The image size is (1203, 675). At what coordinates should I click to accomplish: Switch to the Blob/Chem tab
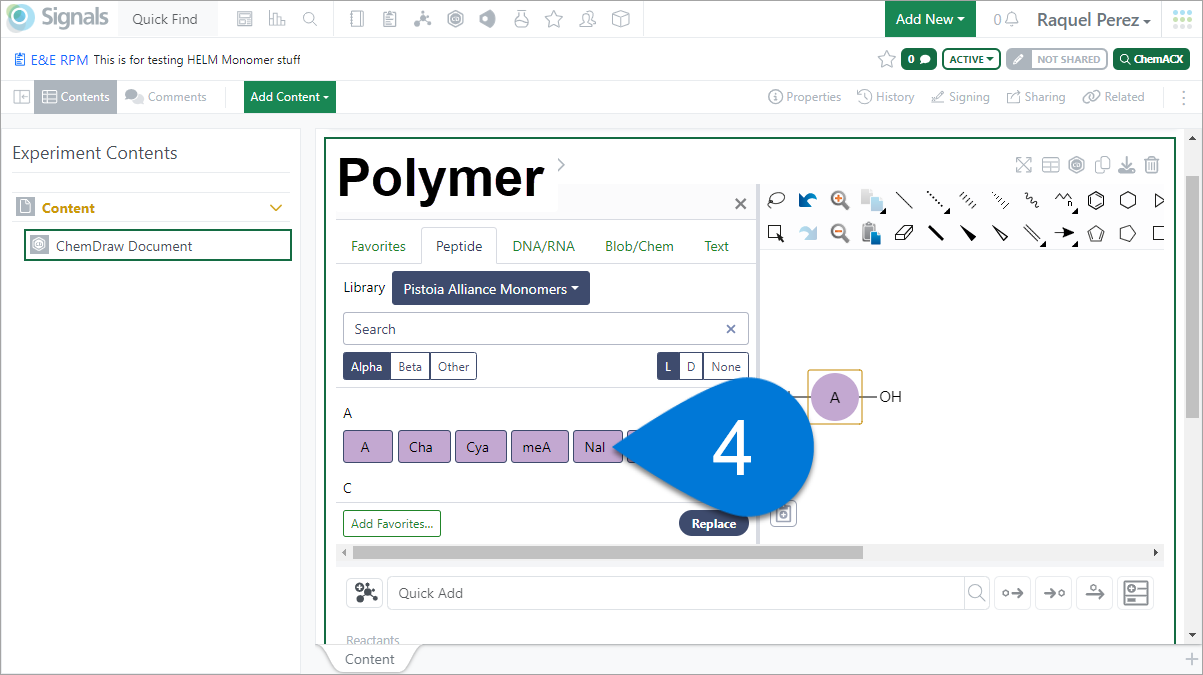tap(639, 246)
